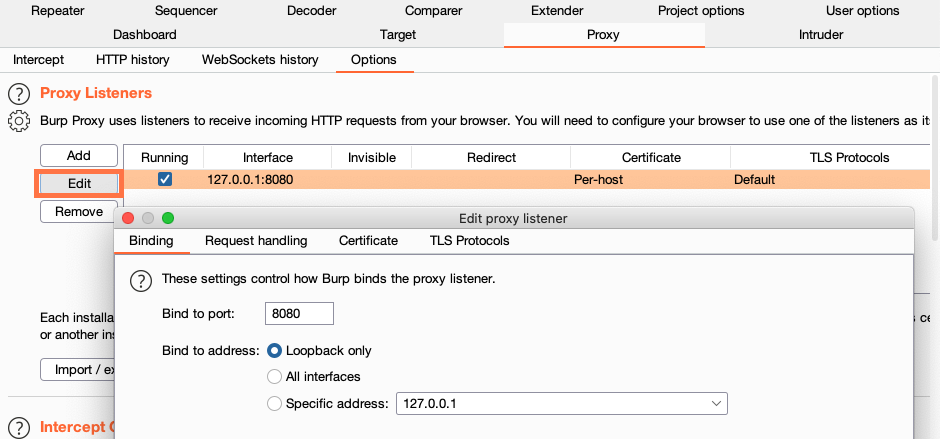Open the Project options tab
This screenshot has height=439, width=940.
pos(701,11)
